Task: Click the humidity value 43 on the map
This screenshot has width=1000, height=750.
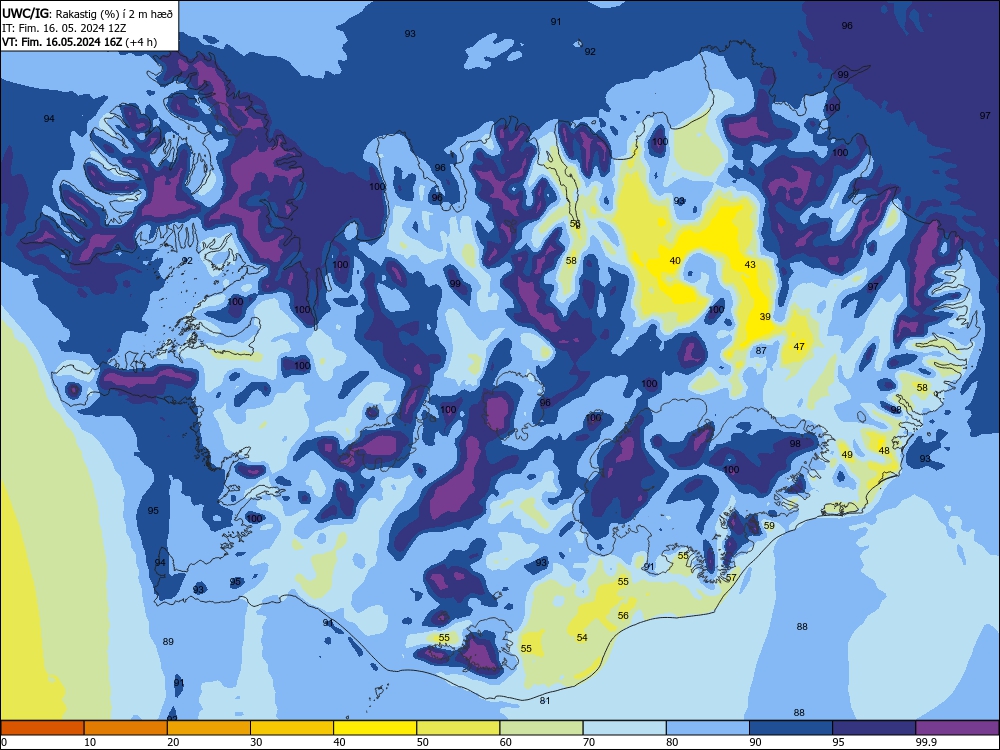Action: tap(750, 264)
